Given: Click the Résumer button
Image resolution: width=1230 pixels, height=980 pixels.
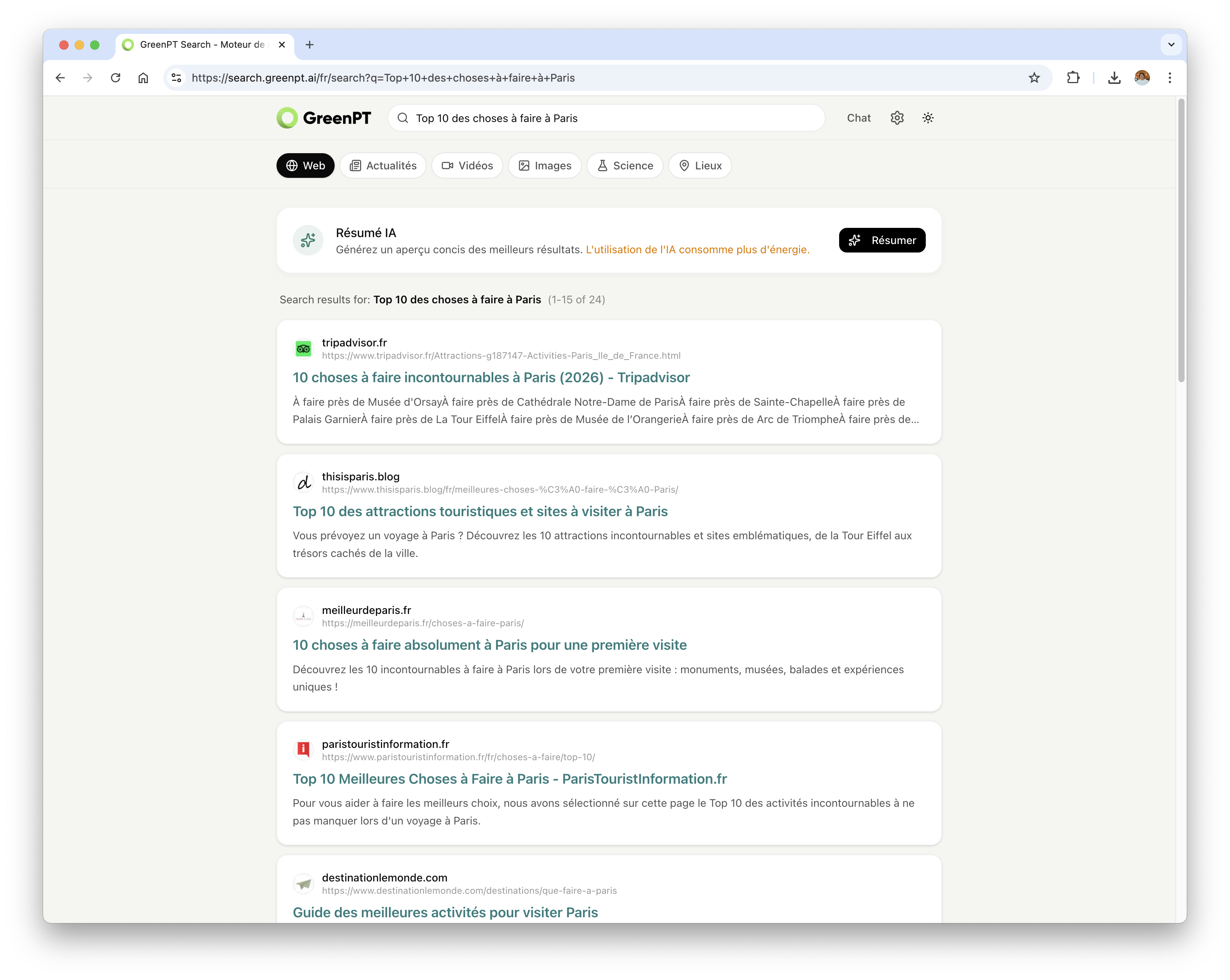Looking at the screenshot, I should tap(881, 241).
